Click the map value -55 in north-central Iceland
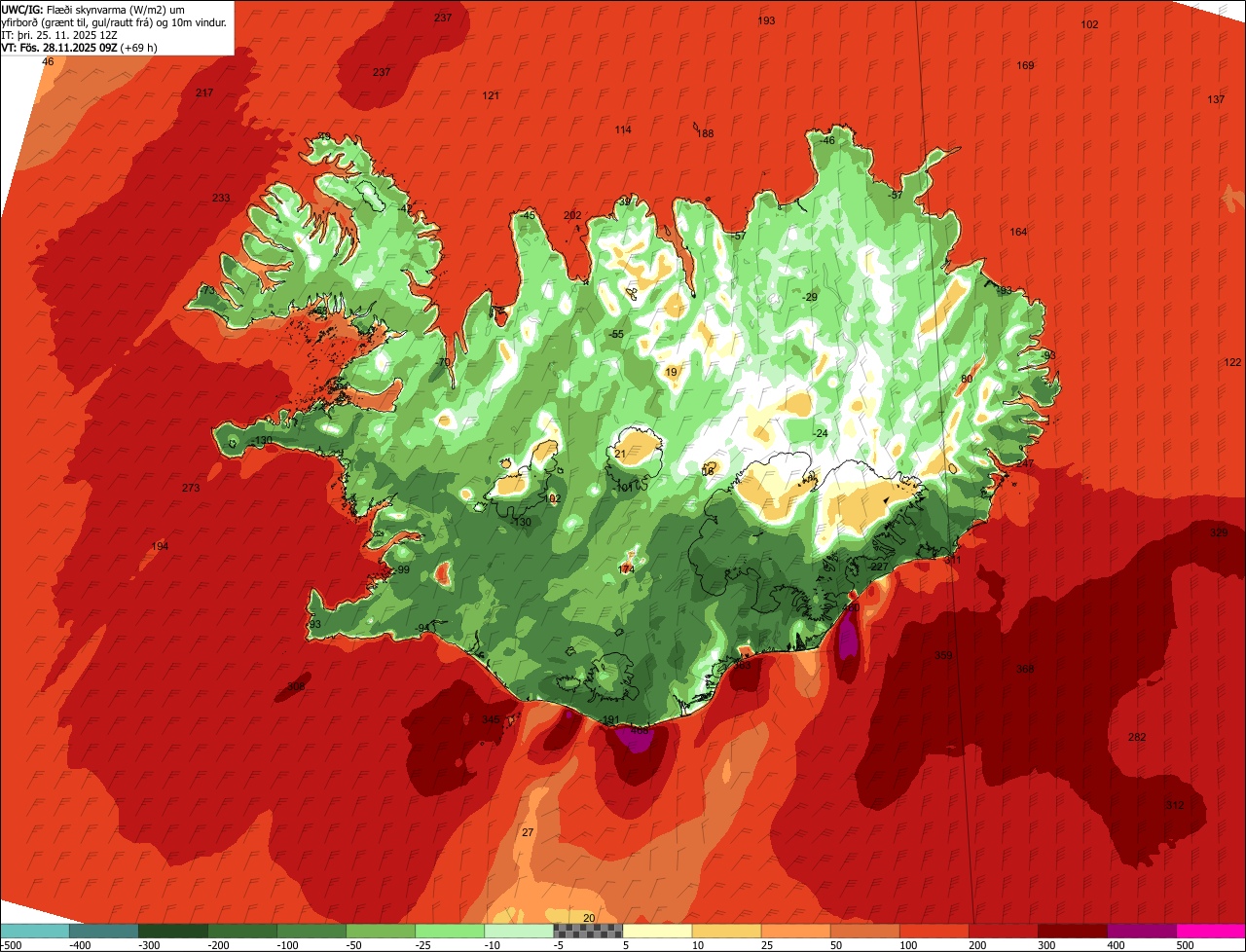This screenshot has height=952, width=1246. (615, 334)
